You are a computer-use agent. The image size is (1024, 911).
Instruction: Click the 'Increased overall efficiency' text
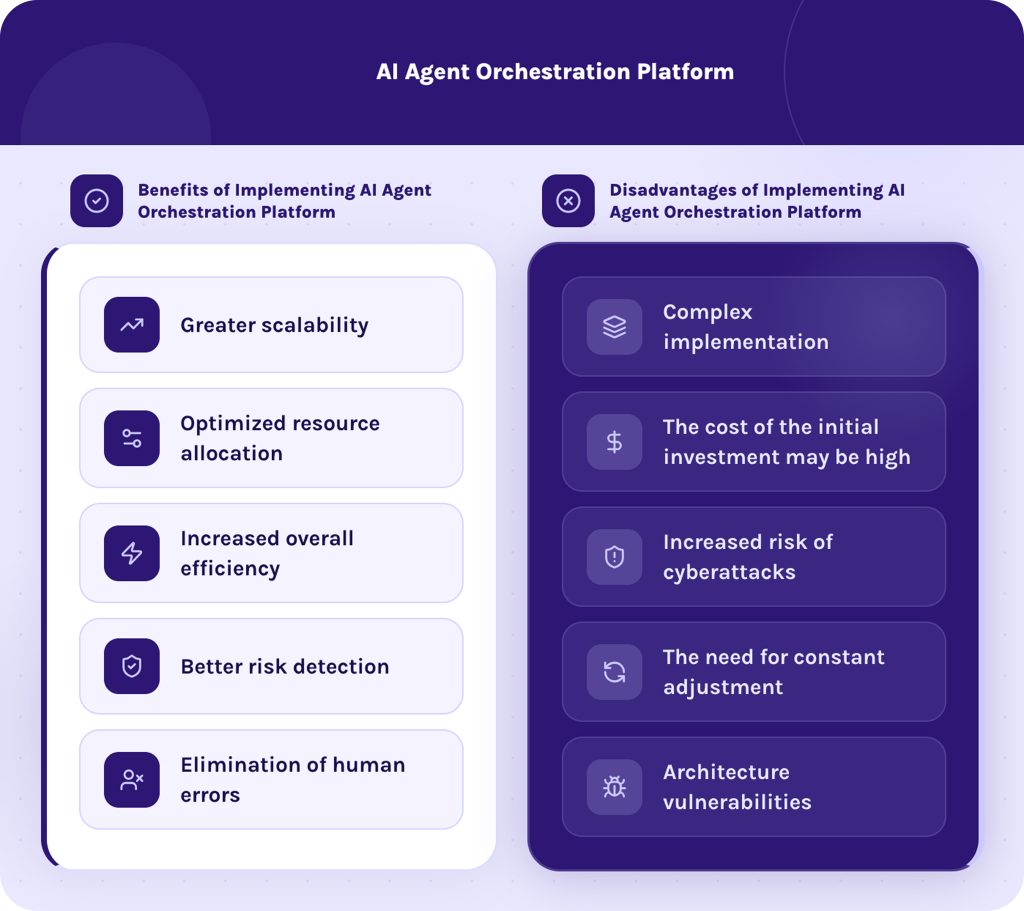tap(267, 553)
